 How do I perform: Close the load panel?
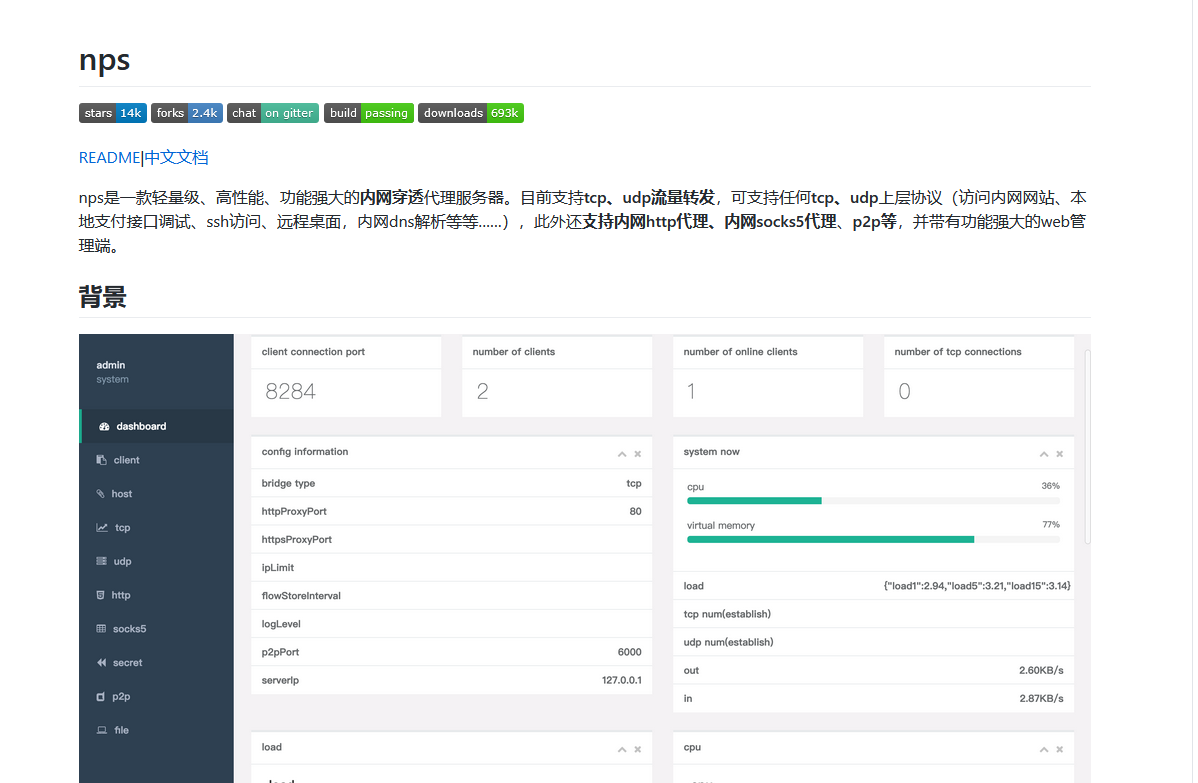click(638, 749)
